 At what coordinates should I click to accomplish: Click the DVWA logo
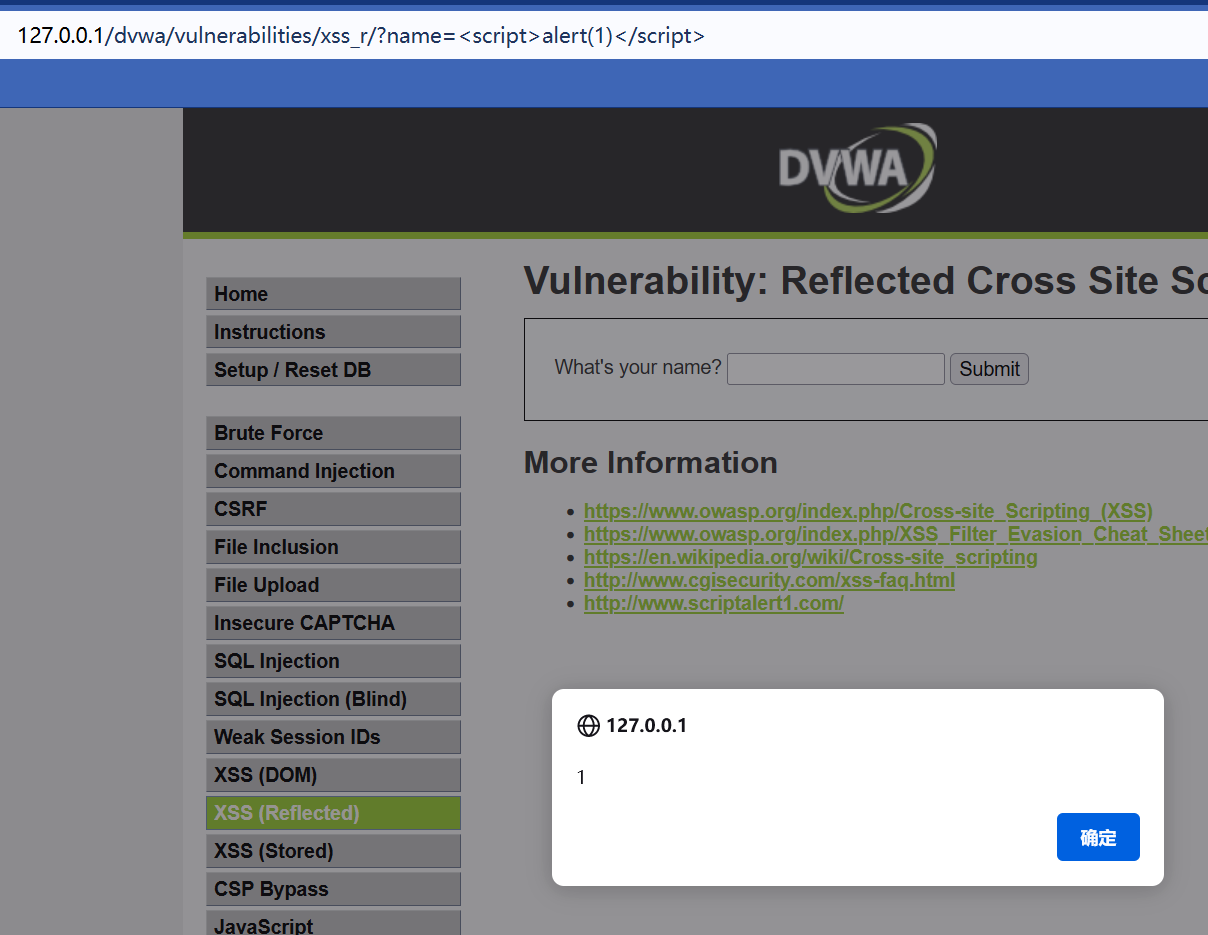pos(858,168)
